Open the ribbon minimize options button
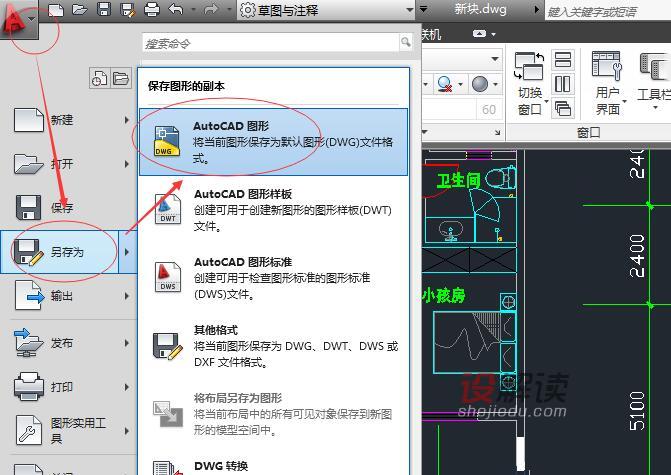Image resolution: width=671 pixels, height=475 pixels. [480, 33]
